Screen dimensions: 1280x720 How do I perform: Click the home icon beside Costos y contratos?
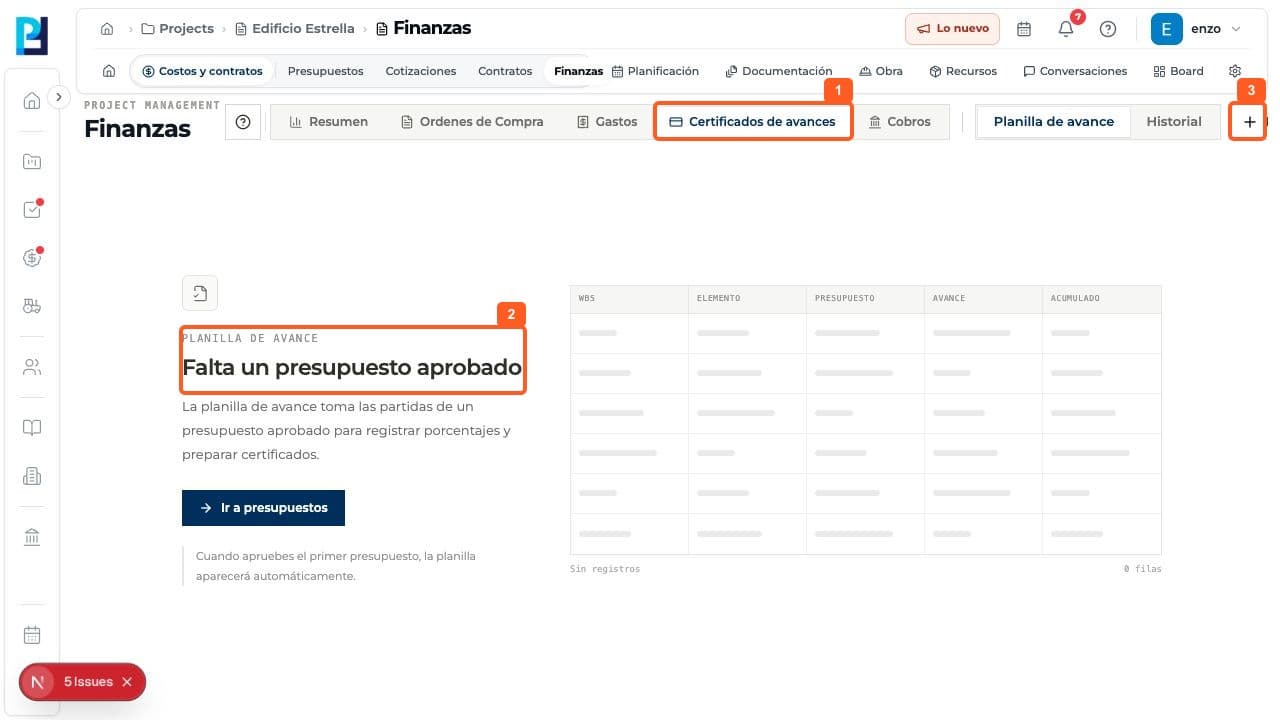pyautogui.click(x=109, y=71)
